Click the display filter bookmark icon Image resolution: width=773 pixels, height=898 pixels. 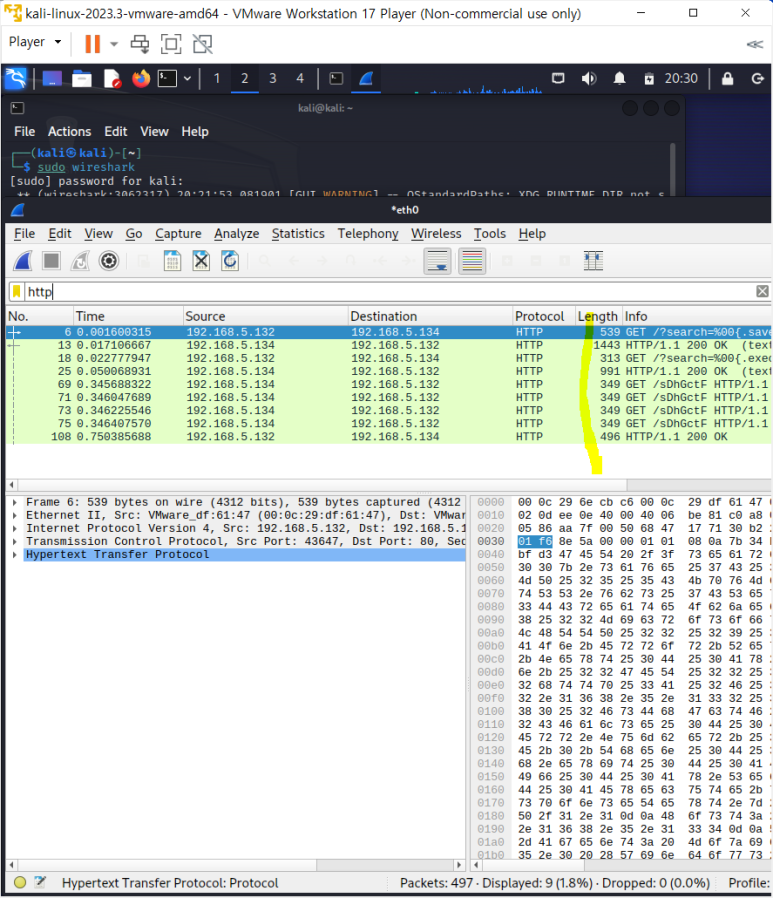tap(17, 292)
